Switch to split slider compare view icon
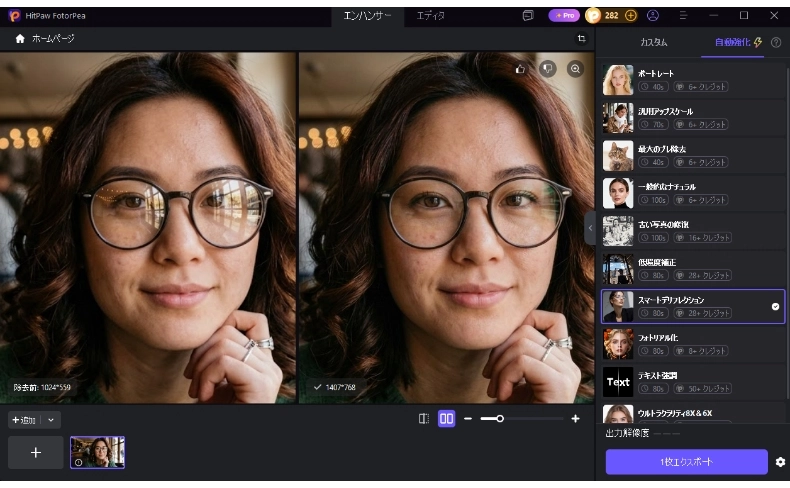 (x=424, y=419)
